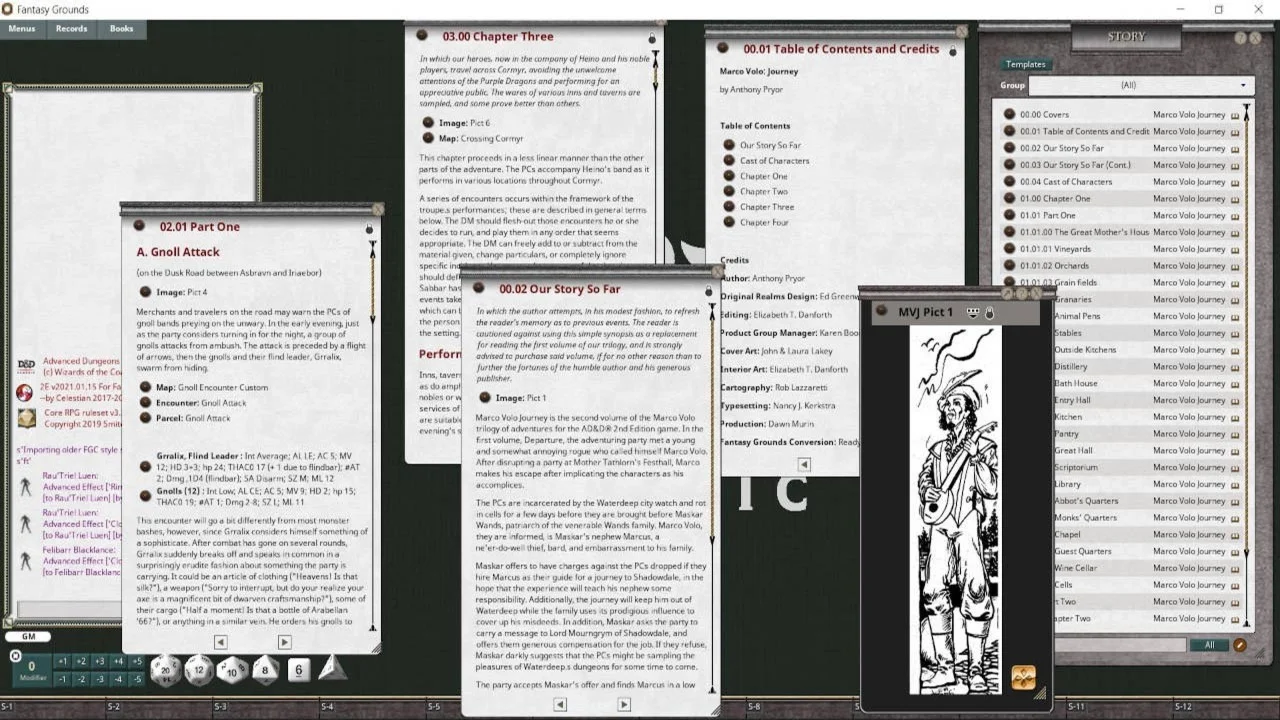Go to the previous page in Table of Contents
1280x720 pixels.
tap(803, 464)
